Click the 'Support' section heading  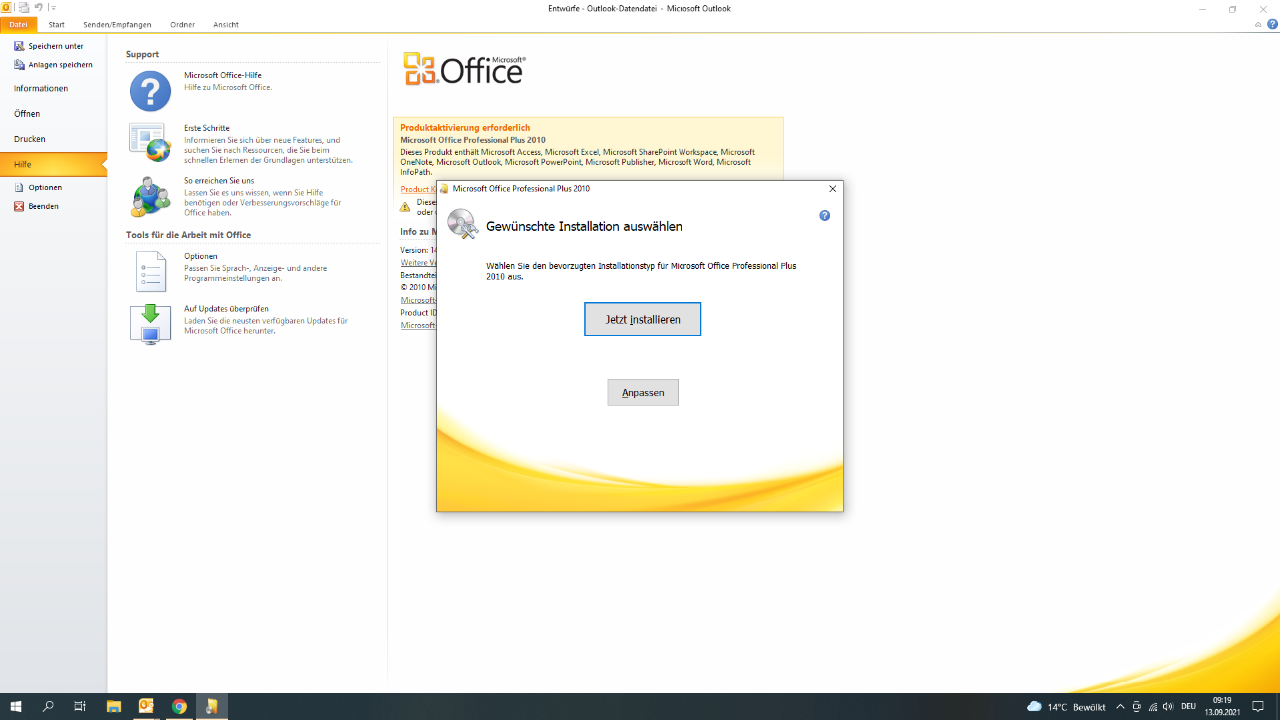142,54
